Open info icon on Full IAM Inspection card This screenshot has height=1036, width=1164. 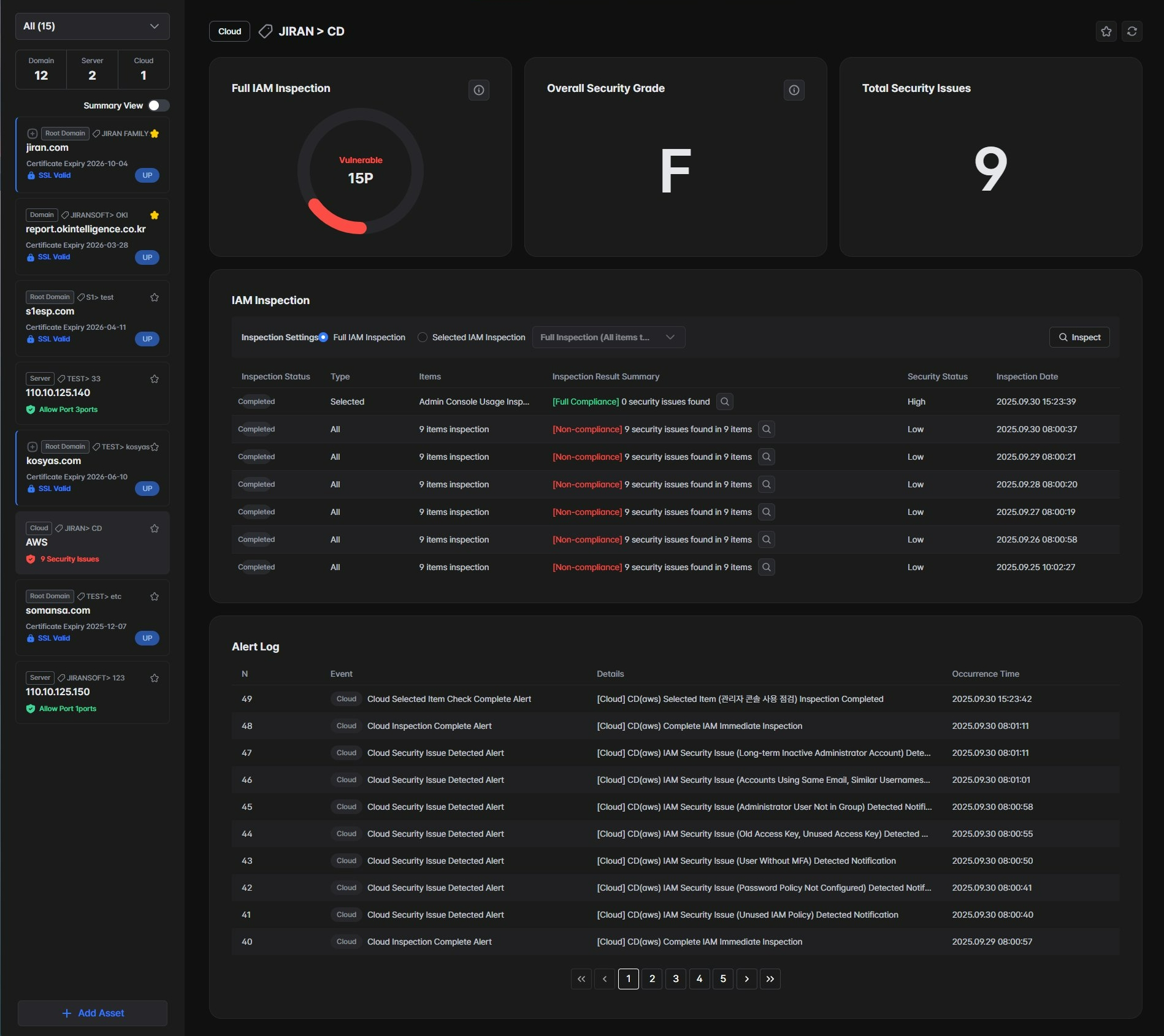point(479,90)
